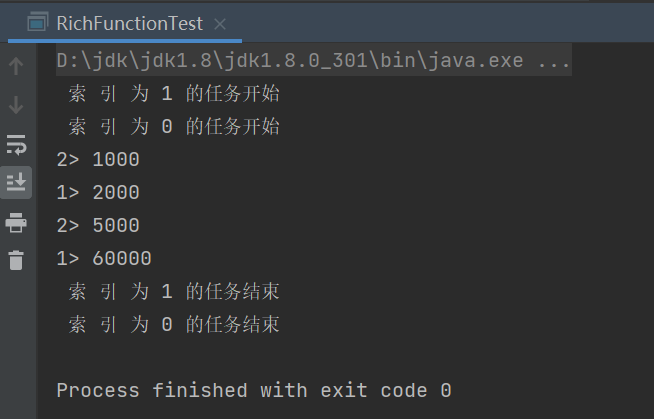Print the console output
Screen dimensions: 654x419
(16, 222)
